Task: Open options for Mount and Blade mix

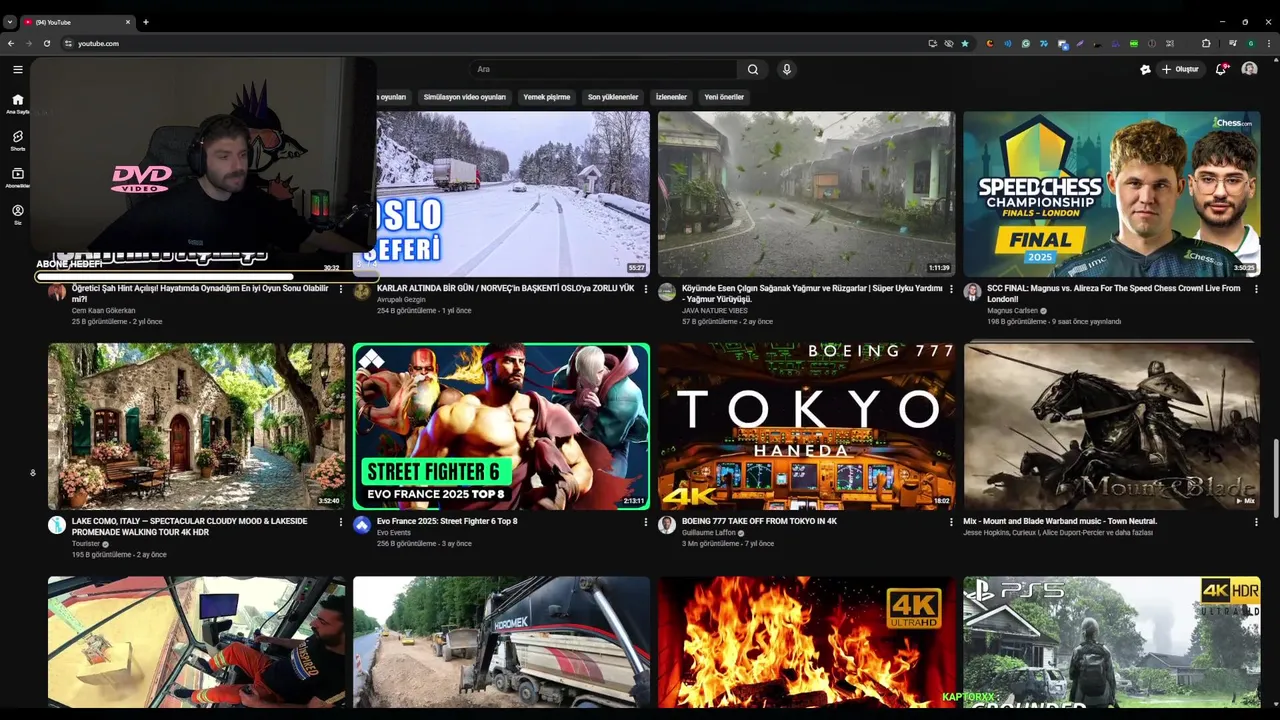Action: [x=1257, y=522]
